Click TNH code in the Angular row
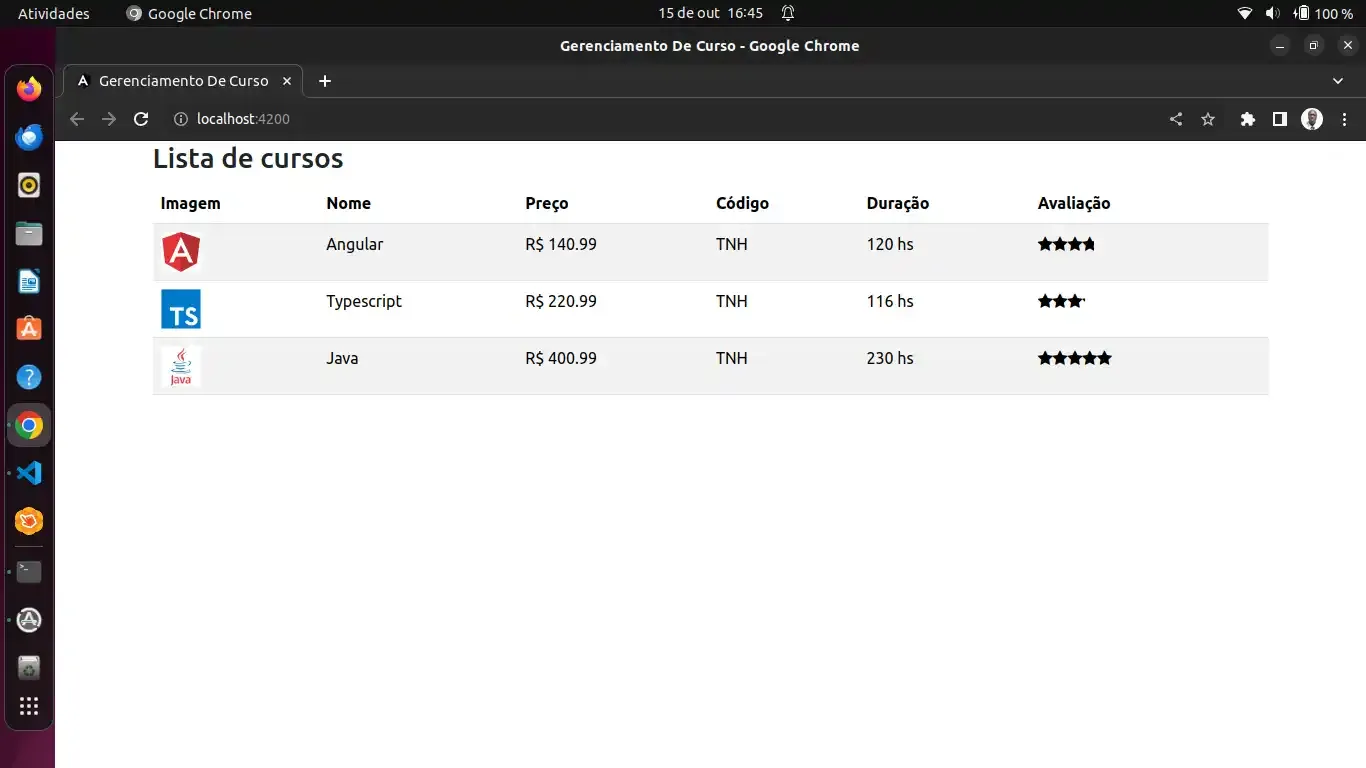Image resolution: width=1366 pixels, height=768 pixels. tap(732, 244)
